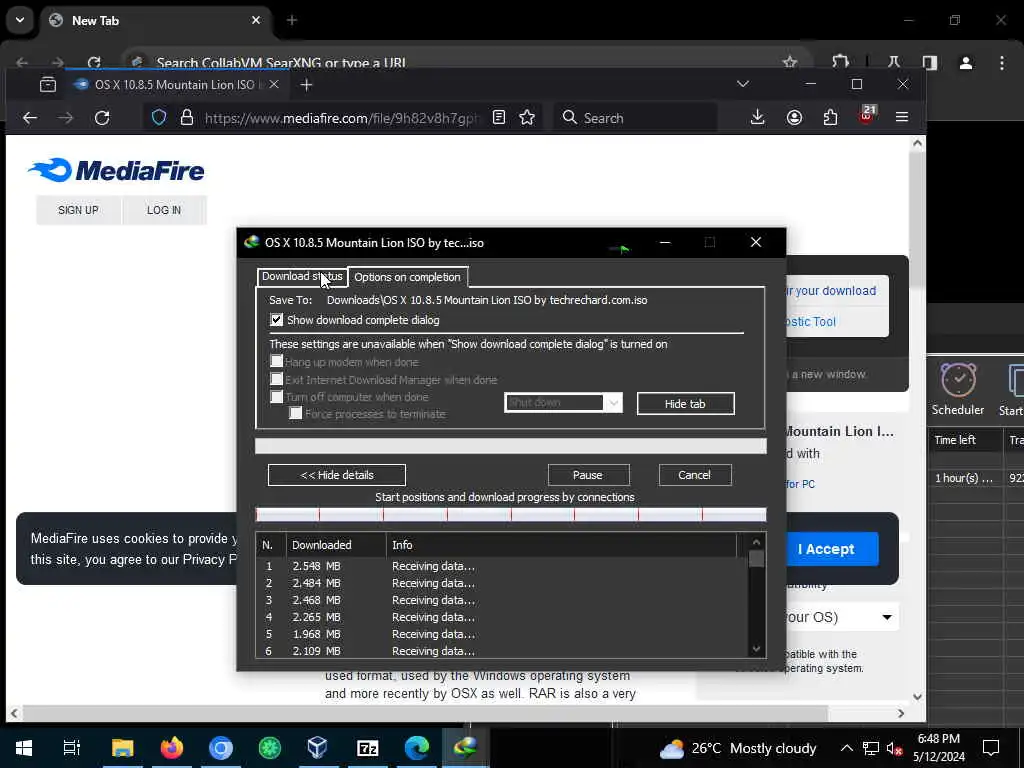
Task: Accept cookies with I Accept button
Action: (x=826, y=549)
